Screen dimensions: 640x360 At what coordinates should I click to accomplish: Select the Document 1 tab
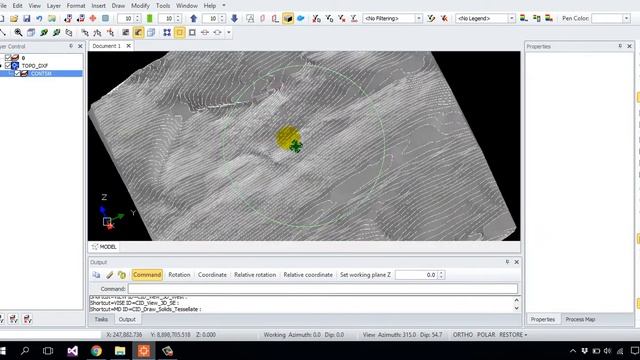(x=107, y=46)
